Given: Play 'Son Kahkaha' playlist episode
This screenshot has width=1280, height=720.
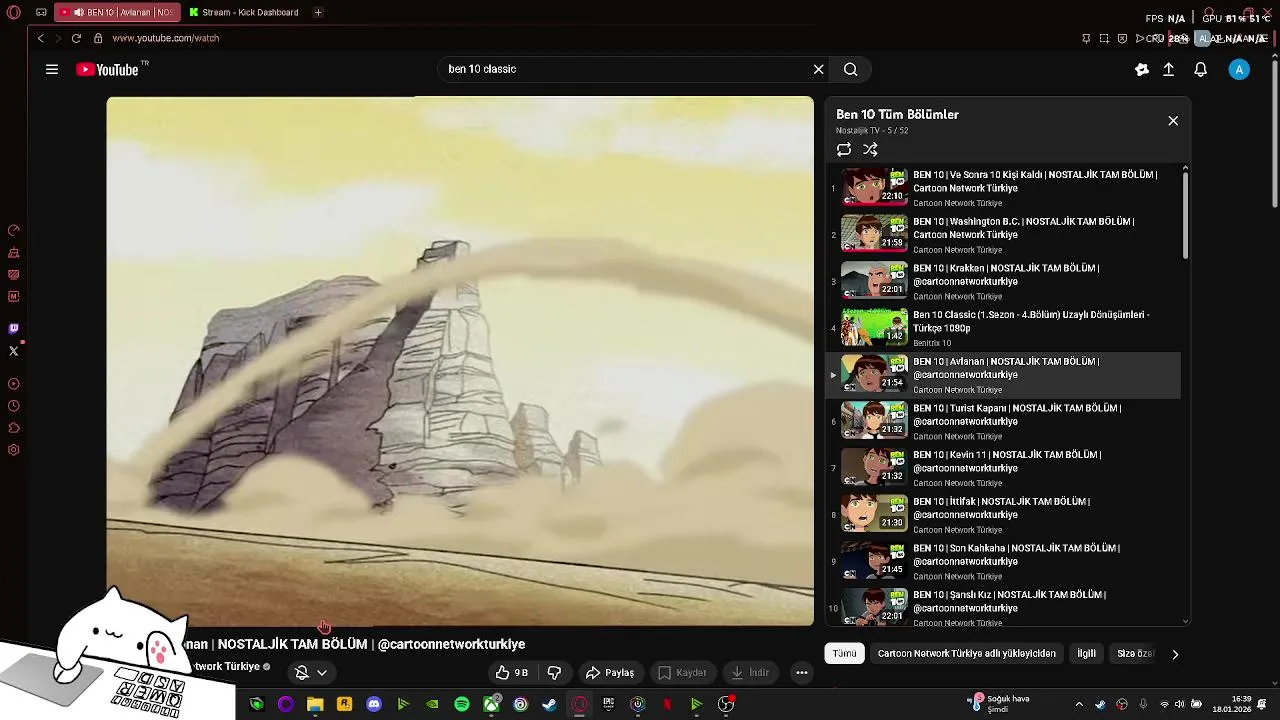Looking at the screenshot, I should click(x=1005, y=562).
